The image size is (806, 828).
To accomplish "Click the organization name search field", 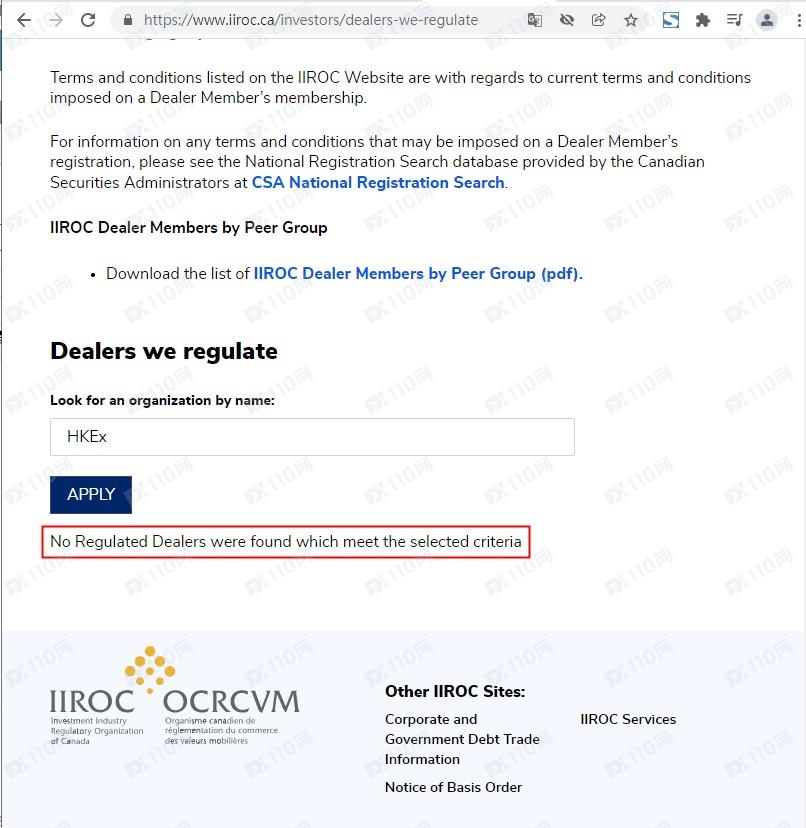I will pos(312,437).
